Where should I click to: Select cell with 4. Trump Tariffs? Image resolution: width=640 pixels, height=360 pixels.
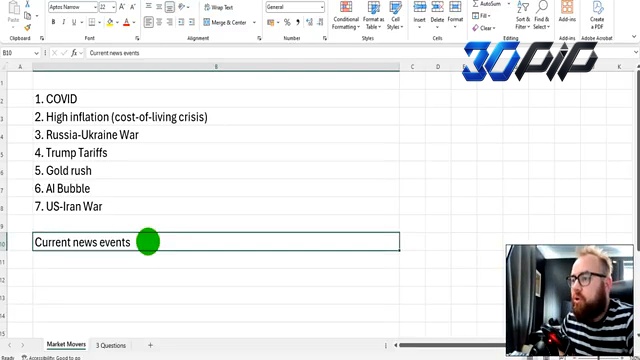[216, 153]
